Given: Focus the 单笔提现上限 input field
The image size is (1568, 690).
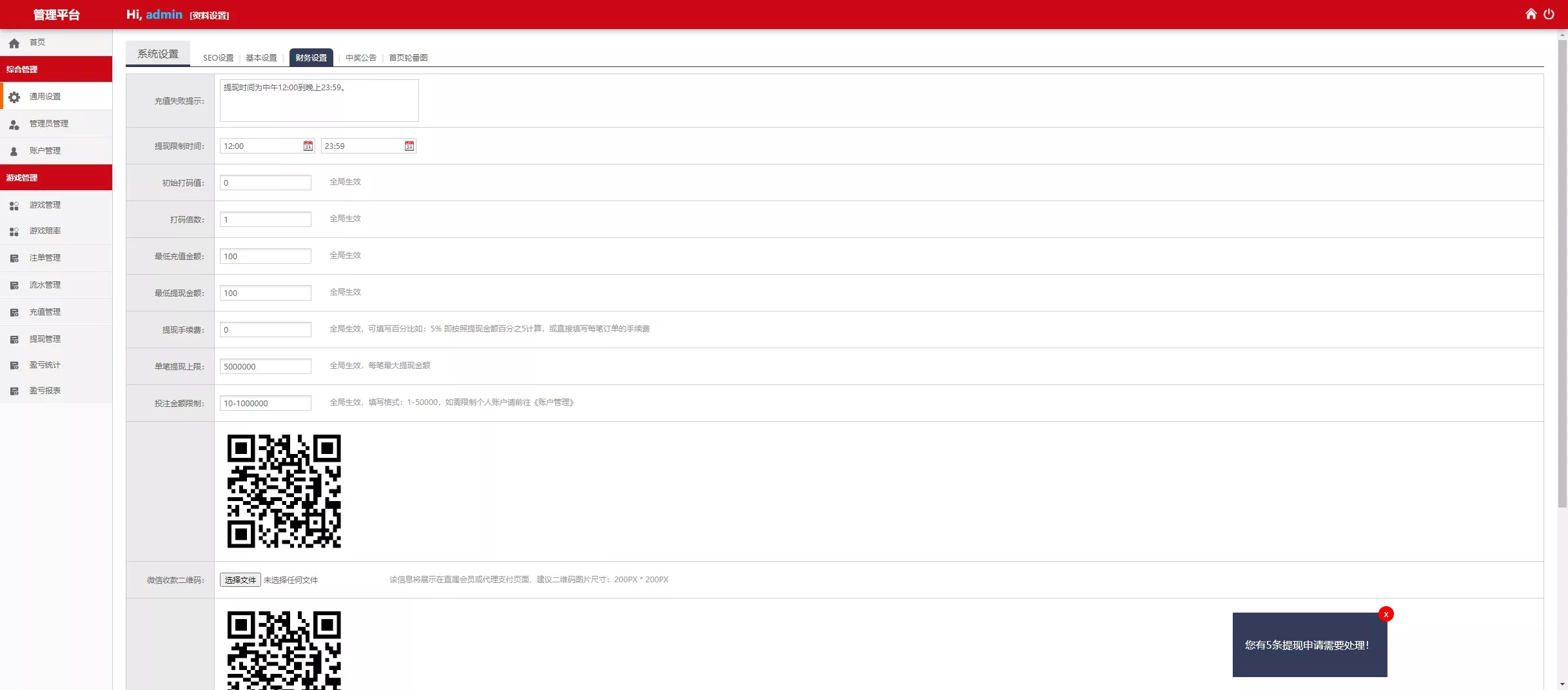Looking at the screenshot, I should point(265,366).
